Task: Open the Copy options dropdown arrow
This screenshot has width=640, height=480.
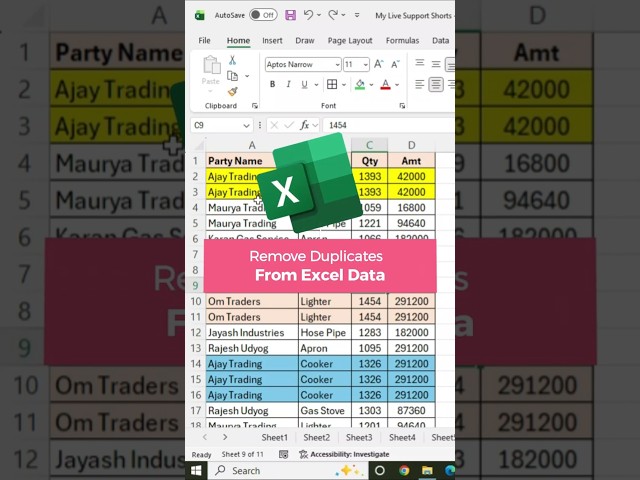Action: click(x=247, y=76)
